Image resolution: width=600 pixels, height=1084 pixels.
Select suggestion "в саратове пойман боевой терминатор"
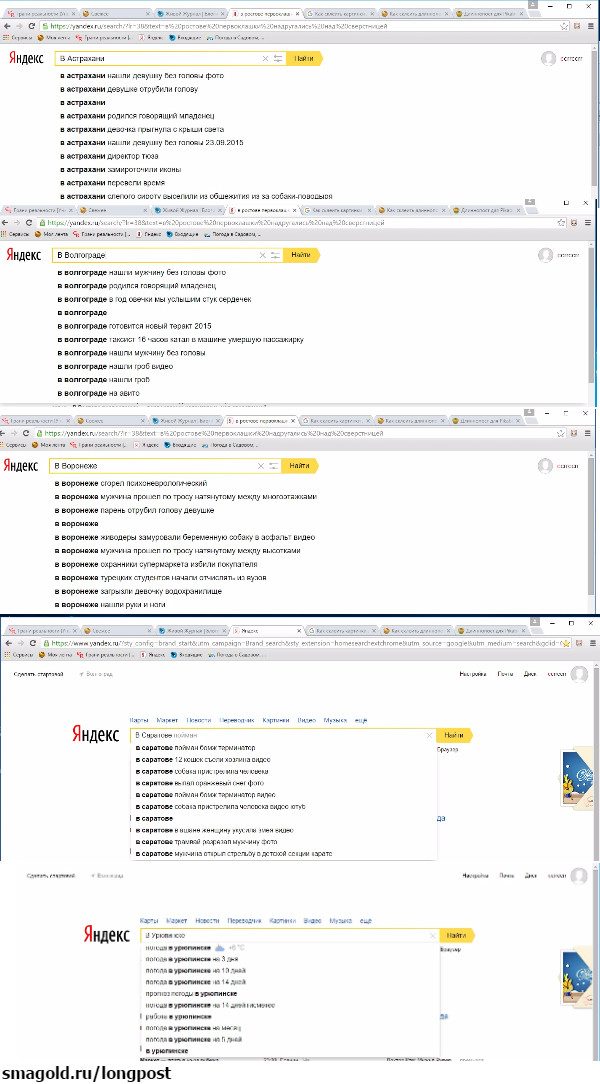pyautogui.click(x=195, y=747)
